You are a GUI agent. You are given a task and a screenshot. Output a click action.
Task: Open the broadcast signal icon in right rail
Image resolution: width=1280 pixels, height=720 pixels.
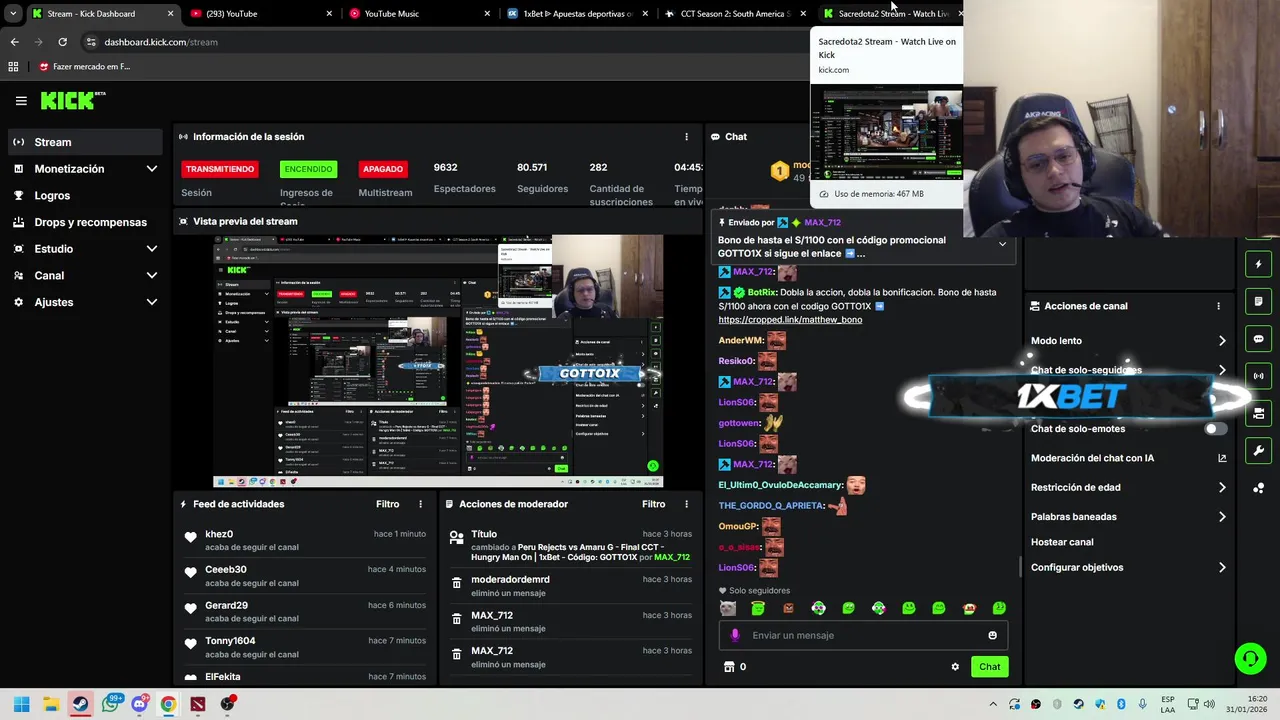pyautogui.click(x=1258, y=376)
